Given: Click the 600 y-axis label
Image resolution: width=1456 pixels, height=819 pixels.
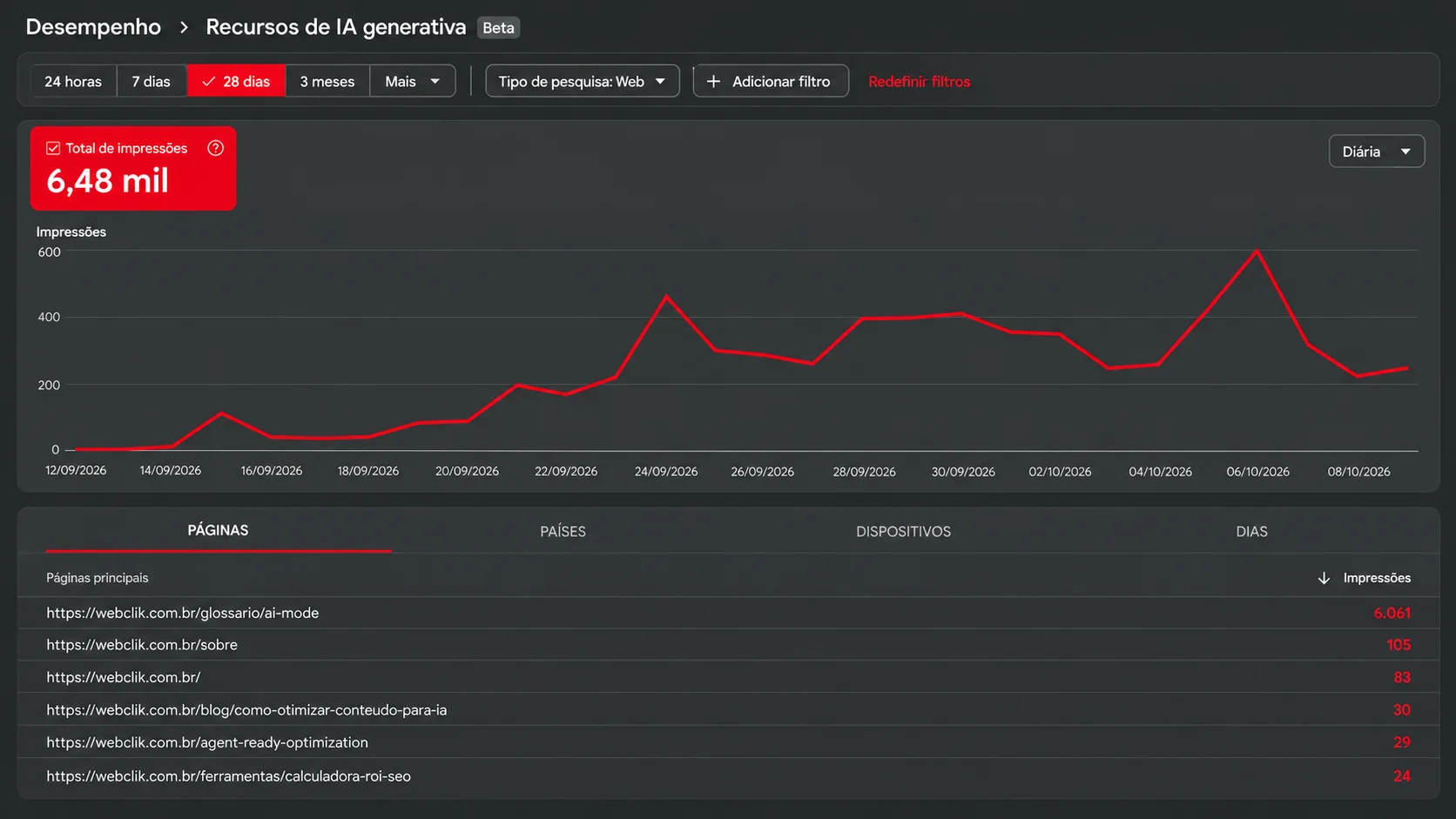Looking at the screenshot, I should 50,252.
